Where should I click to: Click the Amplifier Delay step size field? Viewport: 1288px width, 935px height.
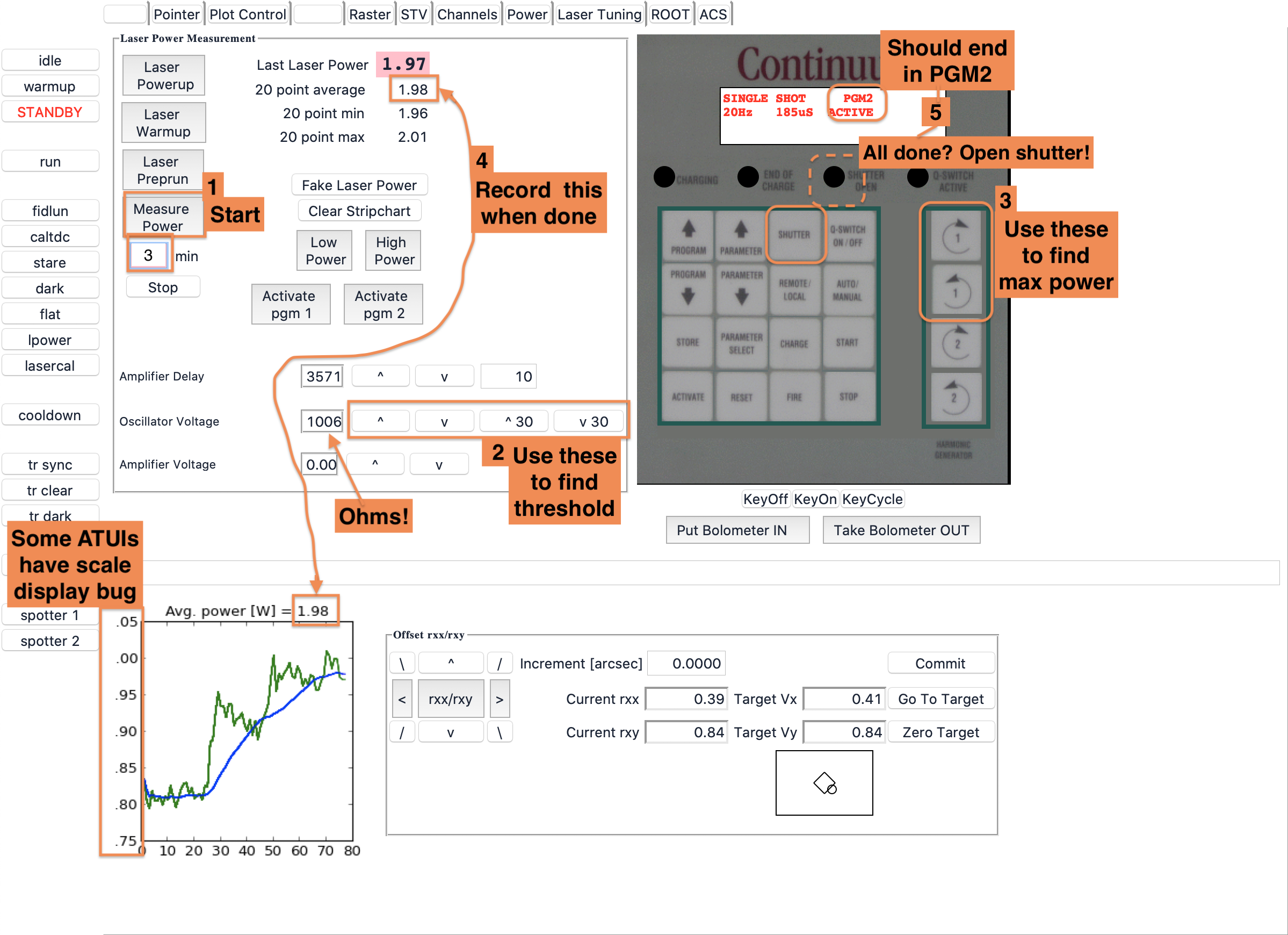tap(508, 376)
